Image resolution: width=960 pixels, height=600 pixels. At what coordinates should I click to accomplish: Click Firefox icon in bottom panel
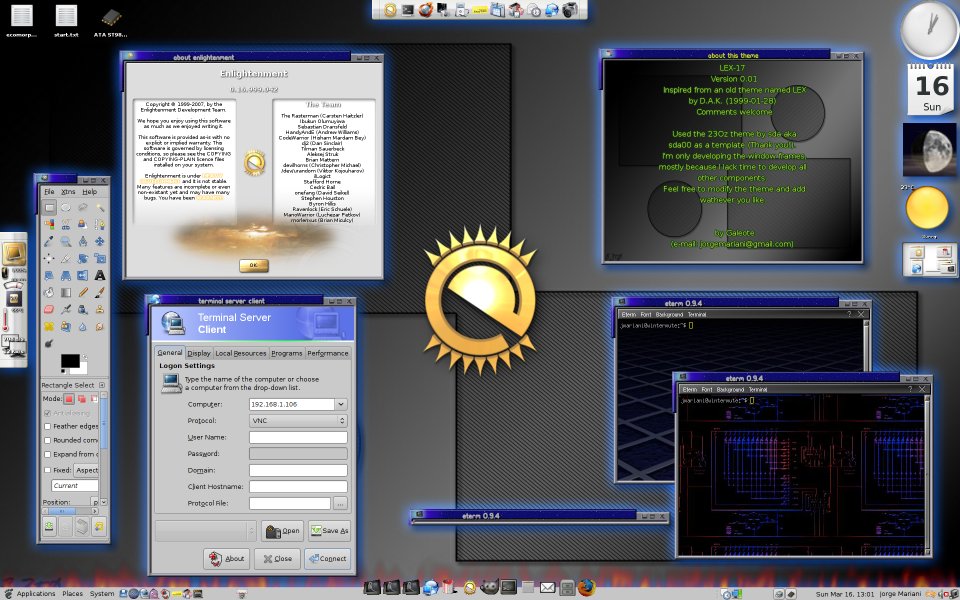[586, 588]
